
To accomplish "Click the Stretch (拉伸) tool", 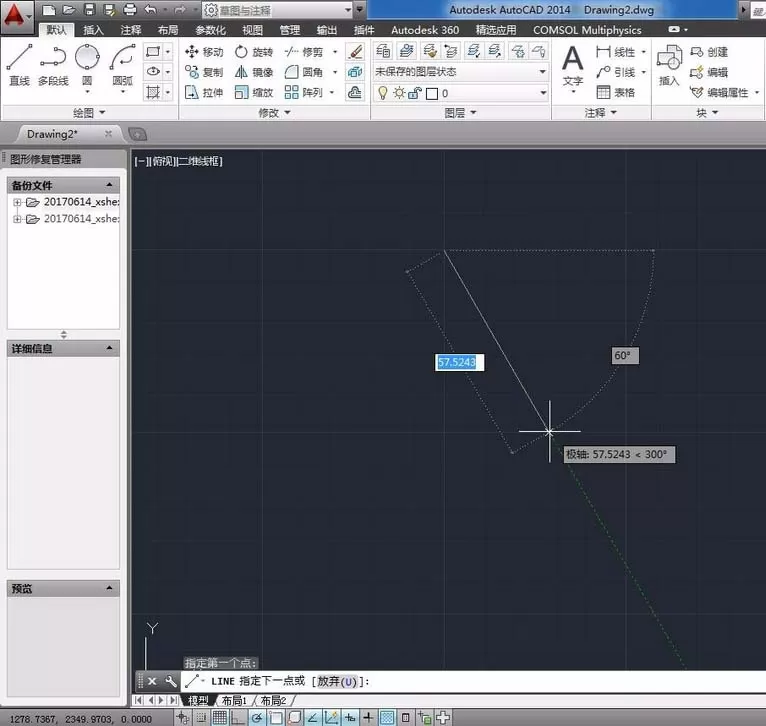I will click(204, 92).
